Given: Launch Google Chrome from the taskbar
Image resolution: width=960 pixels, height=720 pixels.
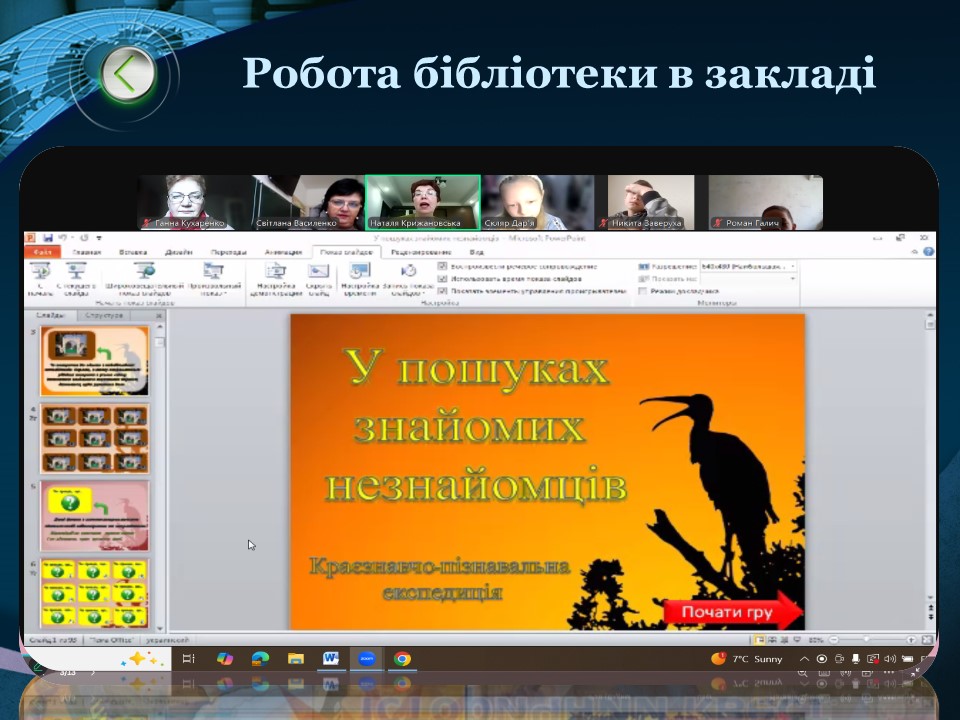Looking at the screenshot, I should coord(402,659).
